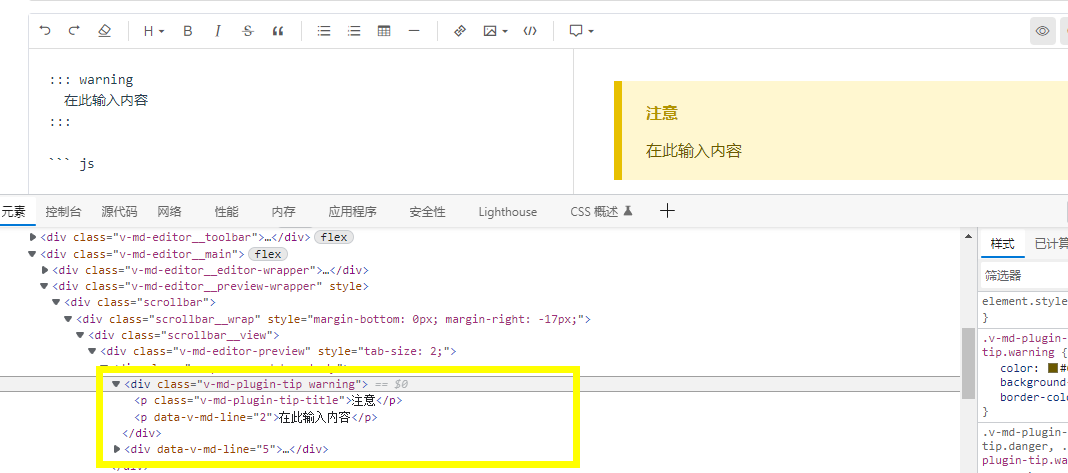The height and width of the screenshot is (473, 1068).
Task: Click 在此输入内容 text in the editor
Action: (x=106, y=101)
